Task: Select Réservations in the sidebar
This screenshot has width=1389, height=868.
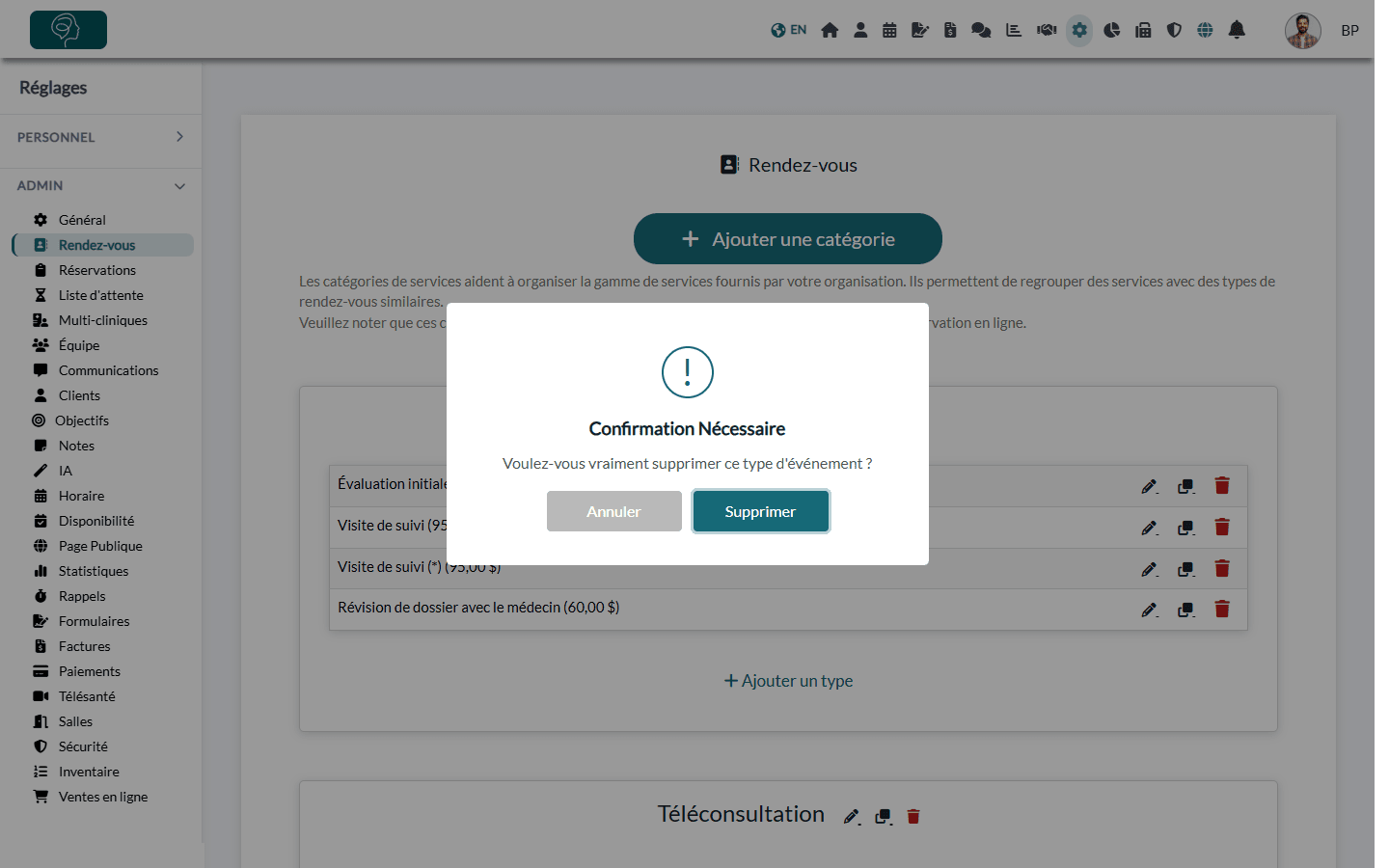Action: [x=96, y=270]
